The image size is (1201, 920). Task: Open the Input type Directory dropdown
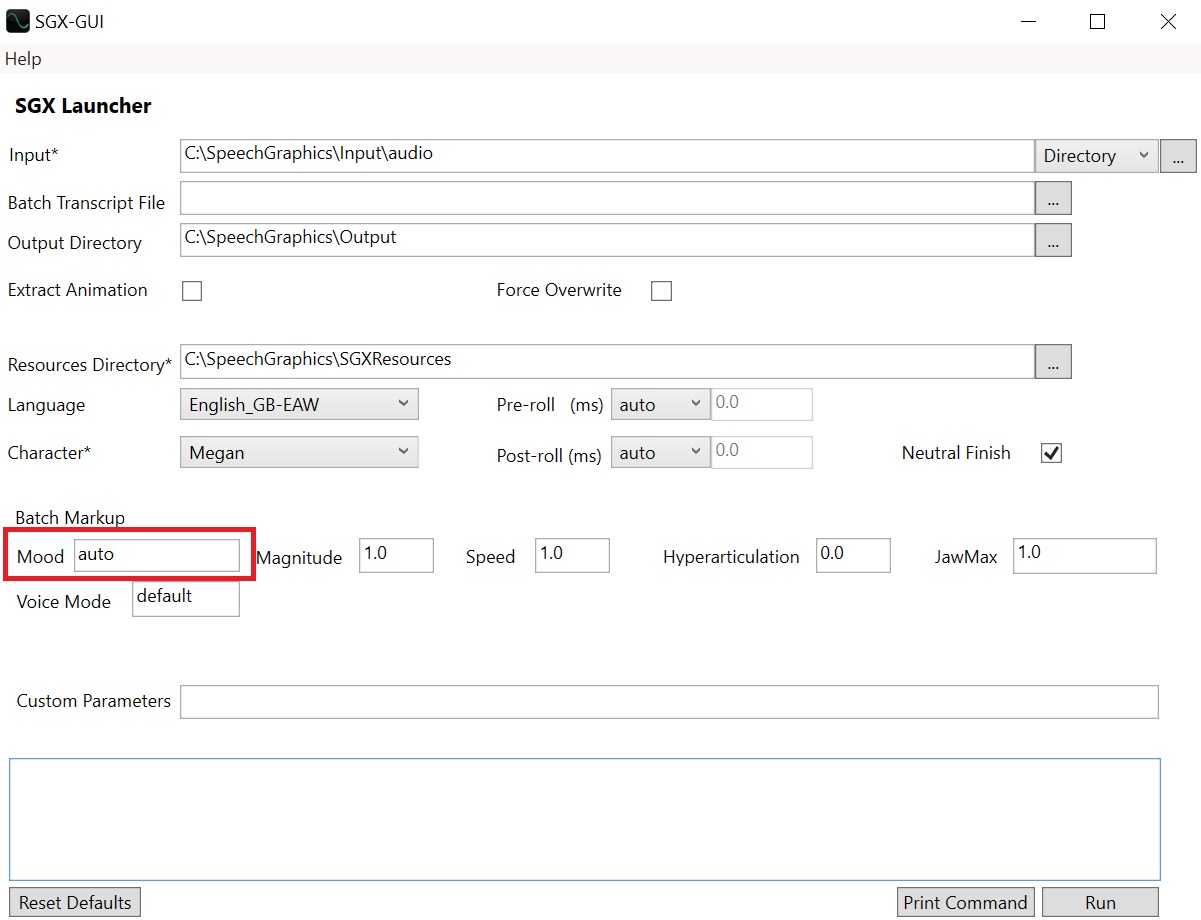pos(1096,156)
